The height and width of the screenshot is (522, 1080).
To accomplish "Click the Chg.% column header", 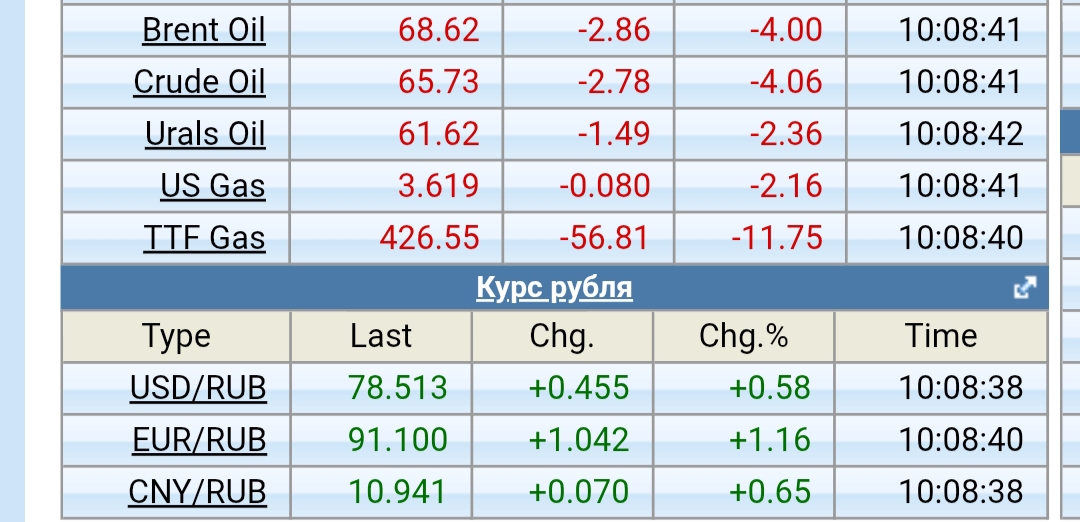I will 743,337.
